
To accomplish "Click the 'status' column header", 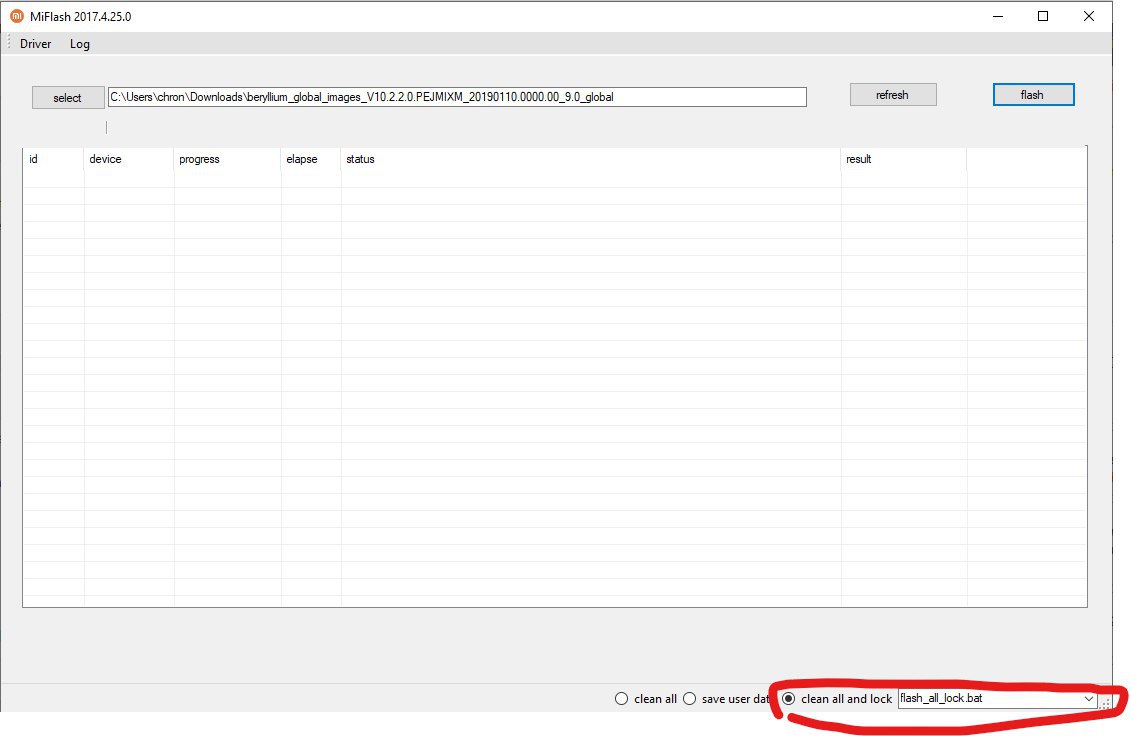I will (590, 159).
